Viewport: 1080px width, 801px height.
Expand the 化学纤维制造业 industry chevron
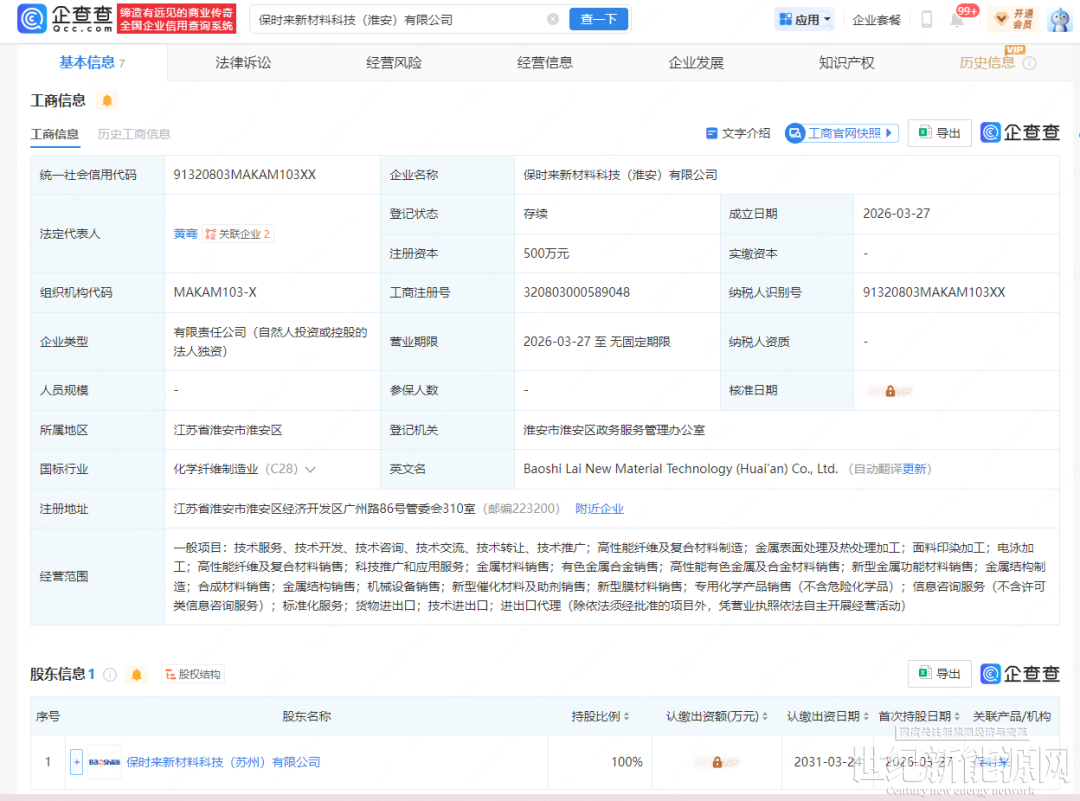pyautogui.click(x=310, y=469)
